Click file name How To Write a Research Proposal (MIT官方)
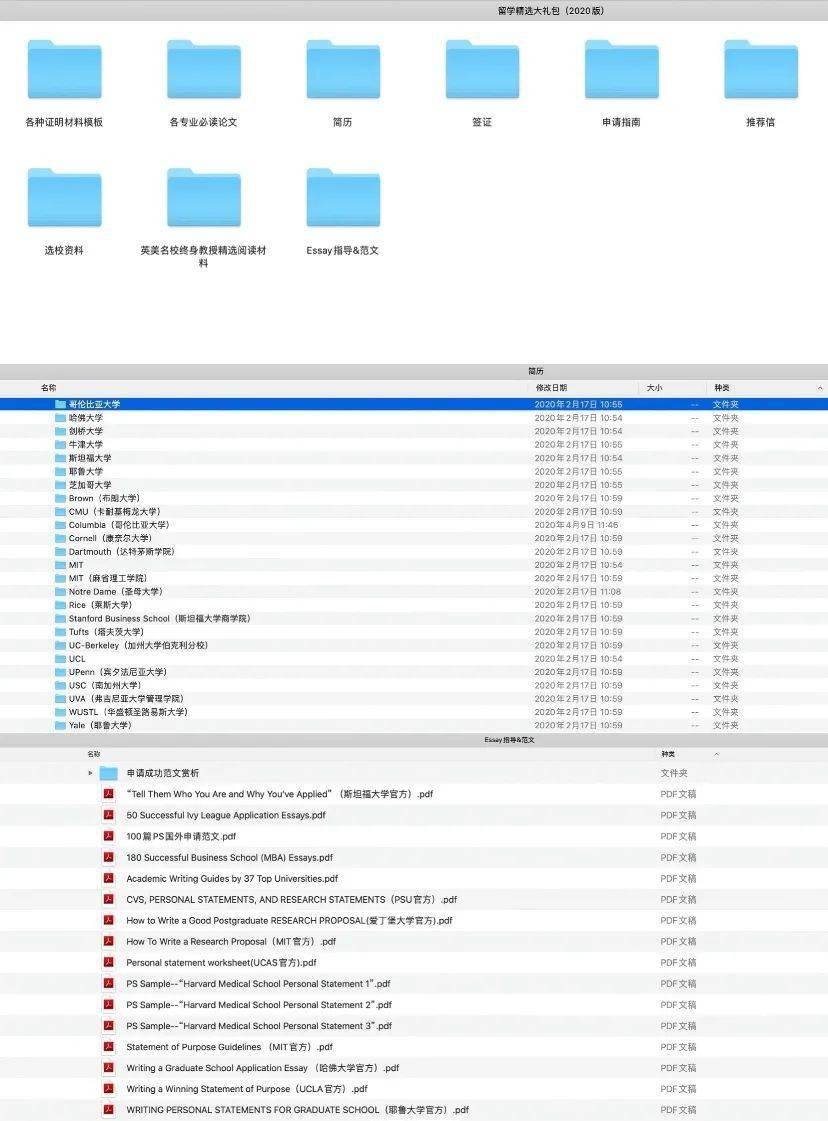 [231, 942]
